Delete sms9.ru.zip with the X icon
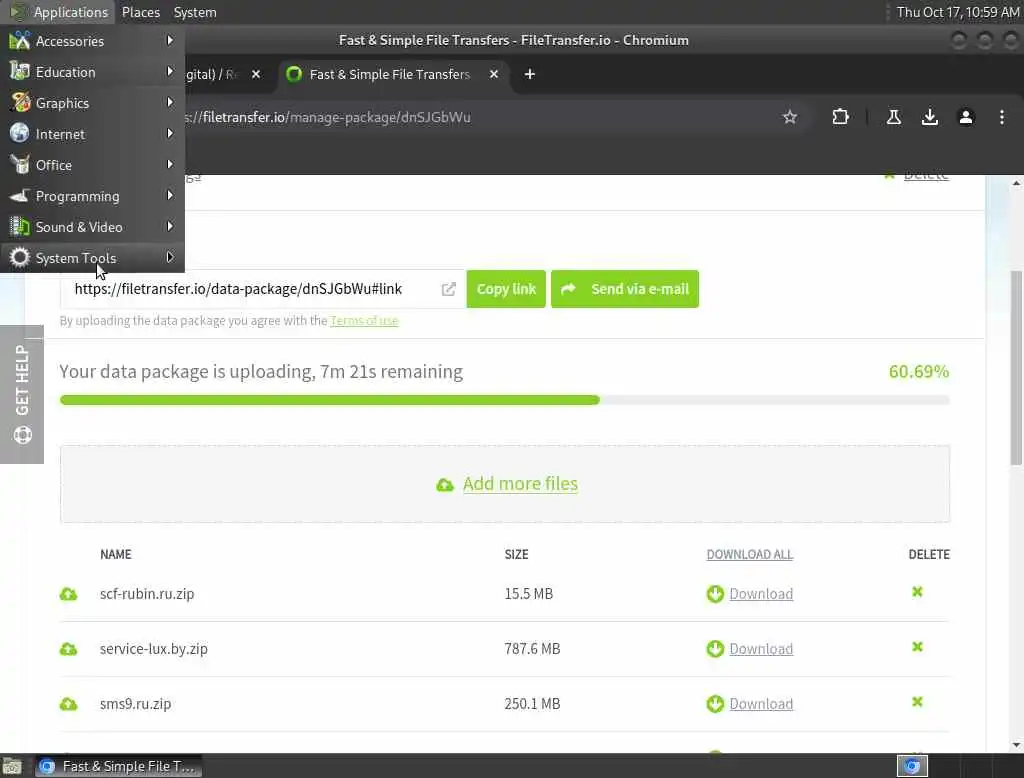 pos(917,702)
